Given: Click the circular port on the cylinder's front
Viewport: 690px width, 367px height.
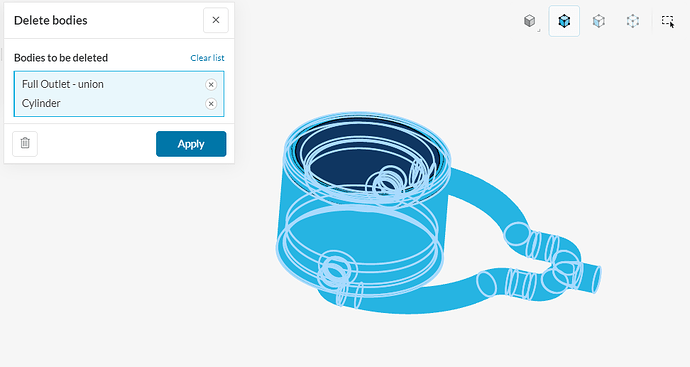Looking at the screenshot, I should point(334,267).
